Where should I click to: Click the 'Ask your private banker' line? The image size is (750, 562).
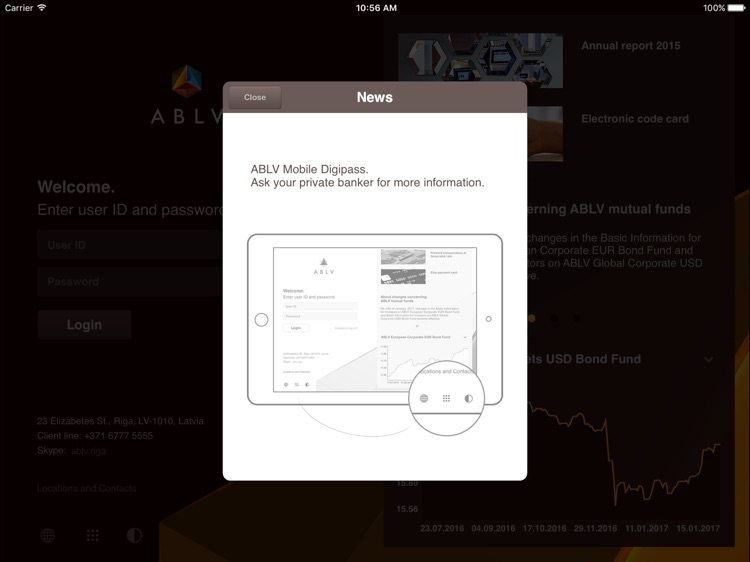(367, 183)
